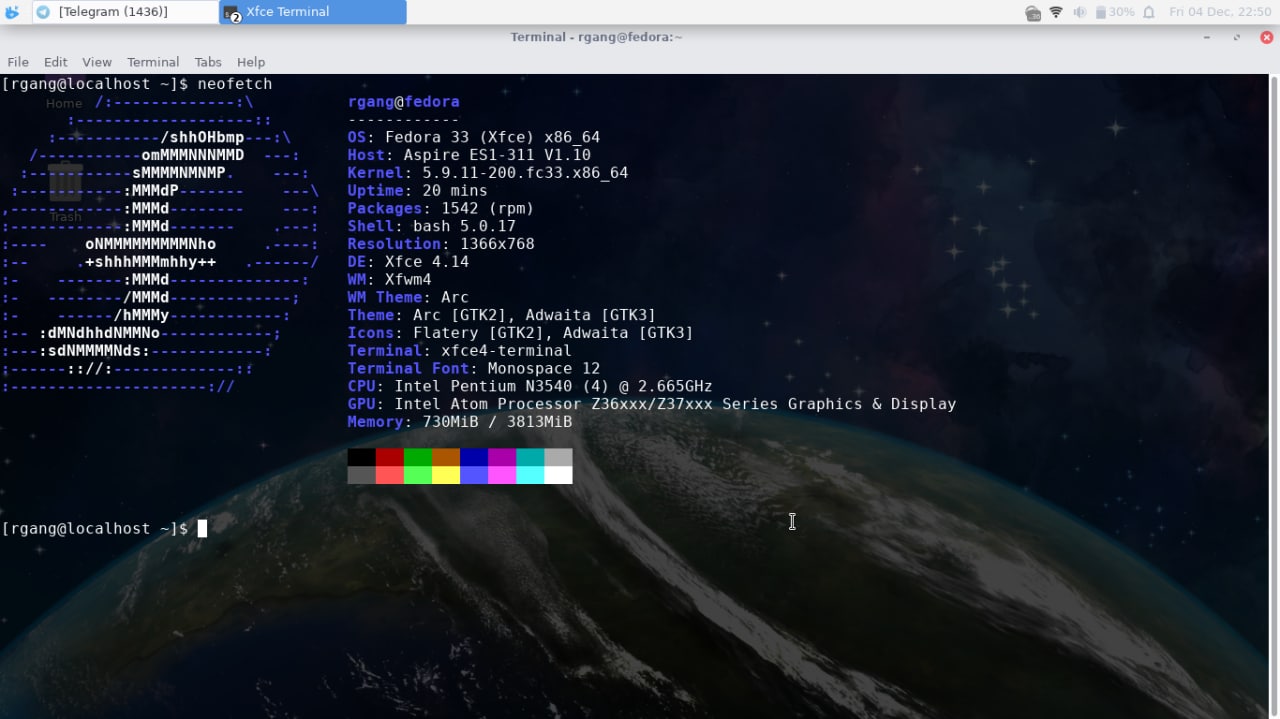Click the 'Packages: 1542 (rpm)' line
The height and width of the screenshot is (719, 1280).
[441, 208]
